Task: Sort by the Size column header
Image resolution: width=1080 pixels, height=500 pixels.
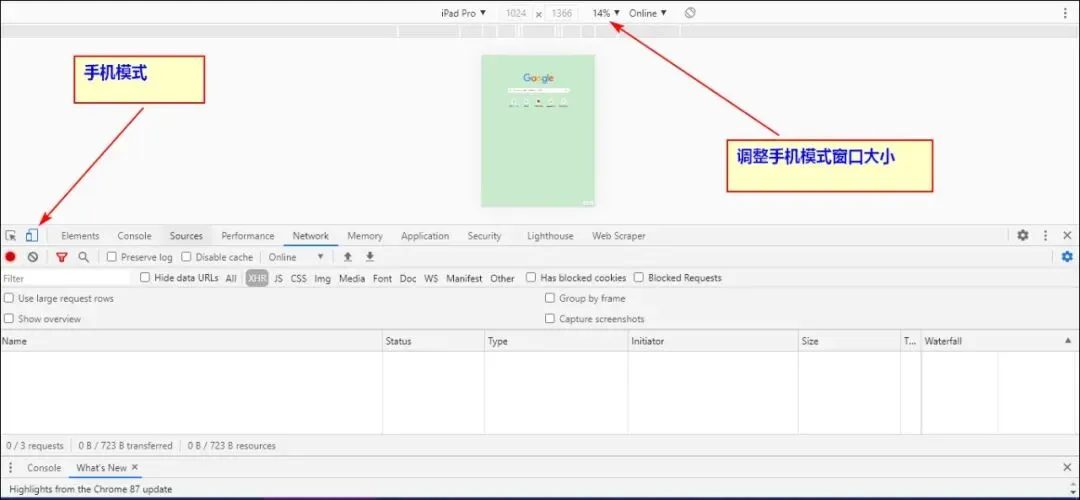Action: (x=849, y=341)
